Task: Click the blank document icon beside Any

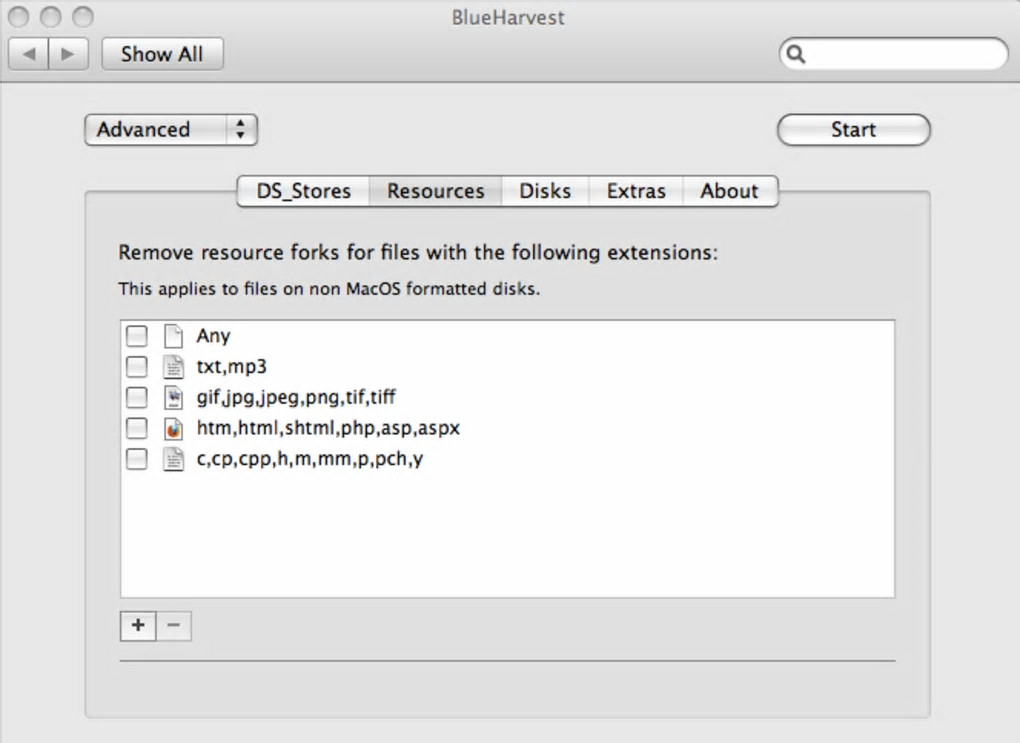Action: pos(173,336)
